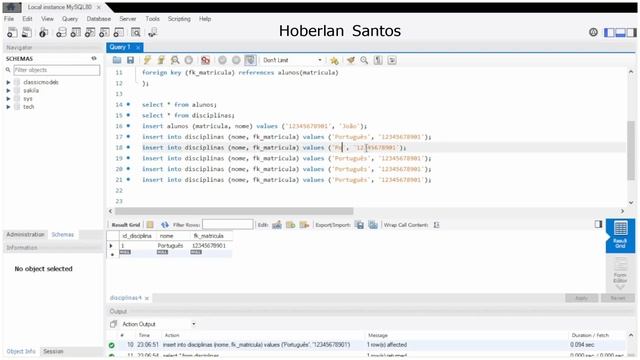
Task: Switch to Result Grid view button
Action: click(x=620, y=235)
